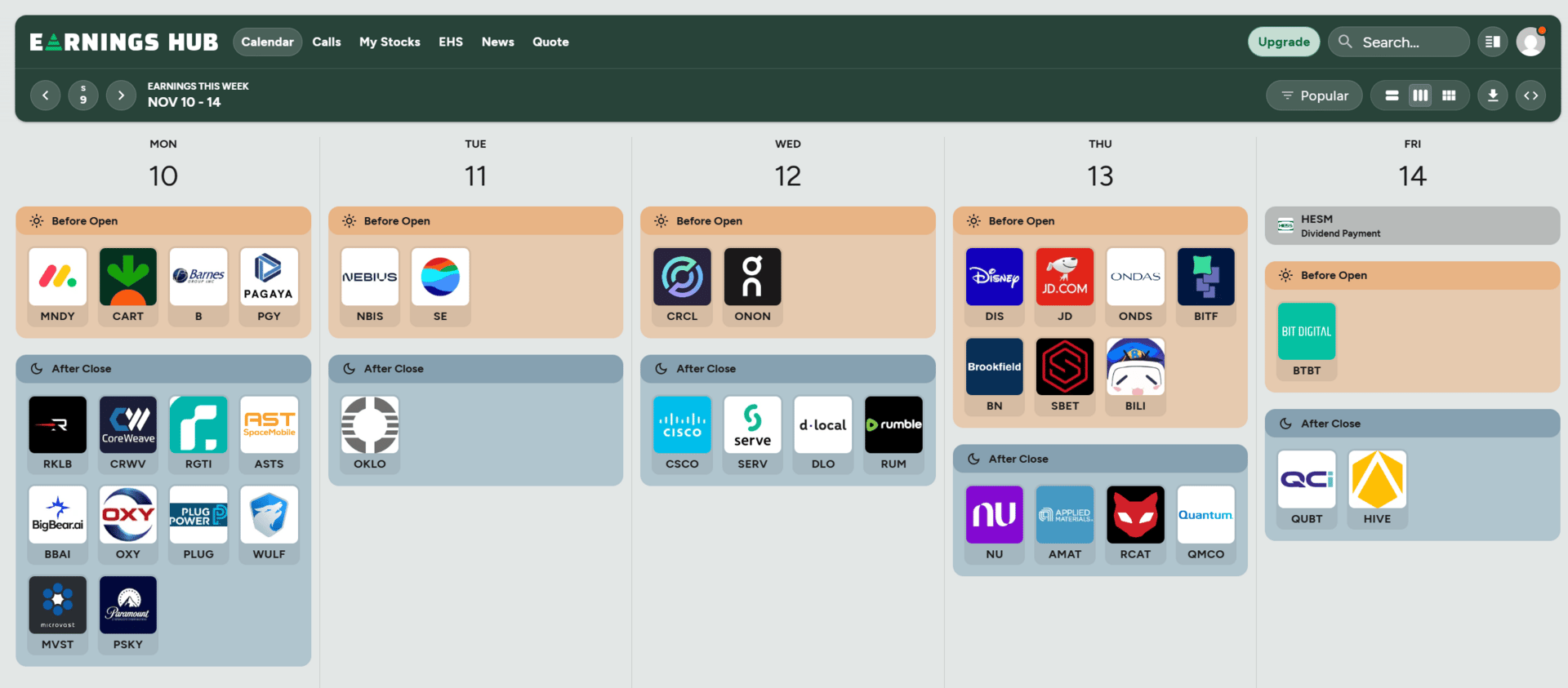The image size is (1568, 688).
Task: Open the BigBear.ai BBAI tile
Action: coord(57,525)
